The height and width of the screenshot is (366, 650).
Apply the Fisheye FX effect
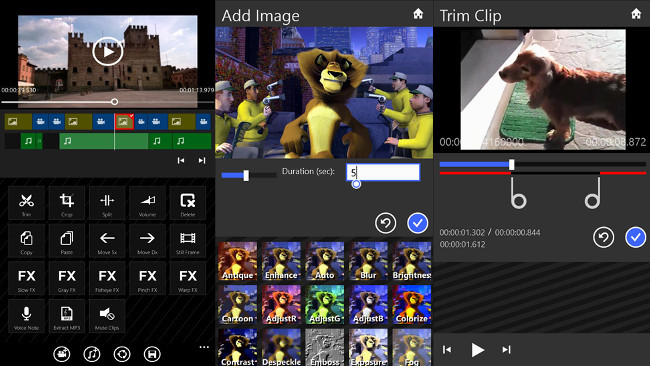[107, 279]
